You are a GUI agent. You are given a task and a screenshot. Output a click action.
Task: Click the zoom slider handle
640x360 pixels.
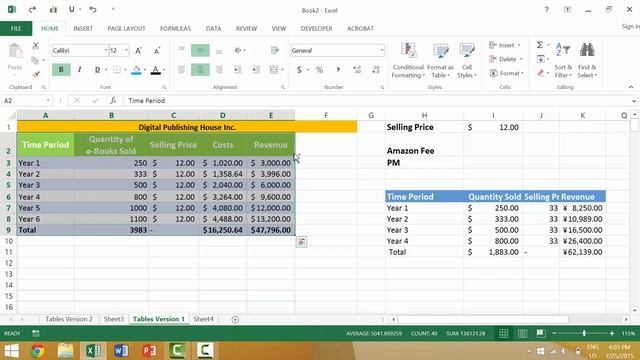point(584,333)
